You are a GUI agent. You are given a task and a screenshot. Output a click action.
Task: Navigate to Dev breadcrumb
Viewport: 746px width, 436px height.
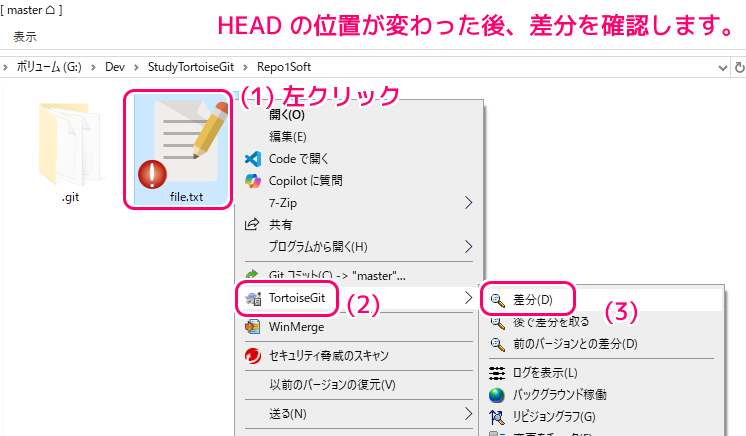click(115, 67)
